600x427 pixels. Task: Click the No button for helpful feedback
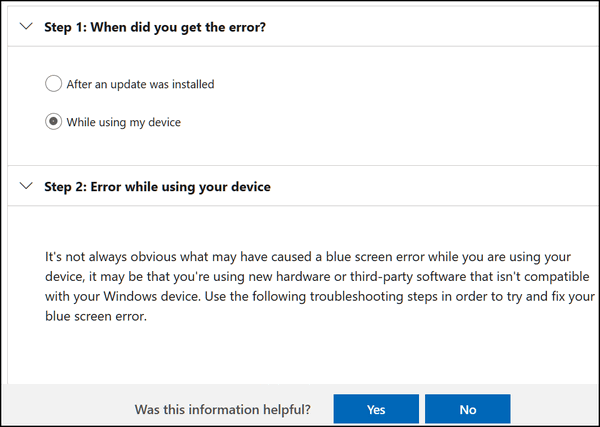(x=468, y=409)
